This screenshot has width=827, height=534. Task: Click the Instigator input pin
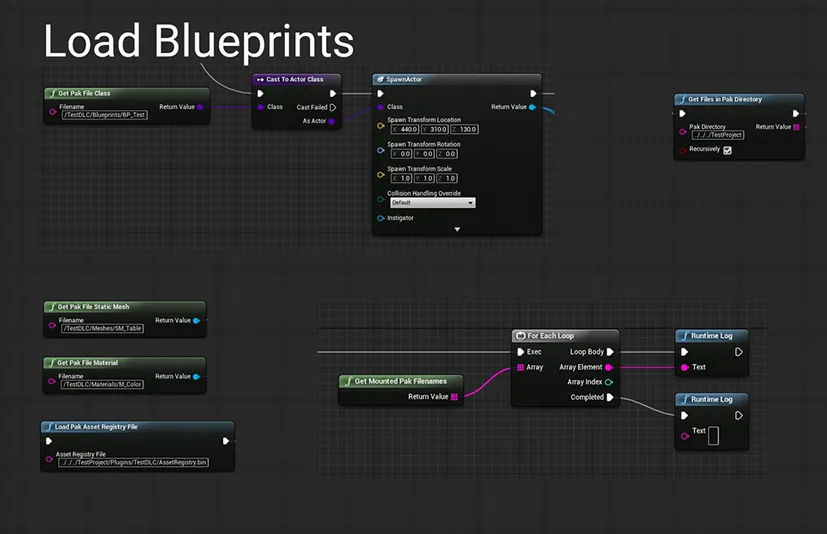[381, 218]
